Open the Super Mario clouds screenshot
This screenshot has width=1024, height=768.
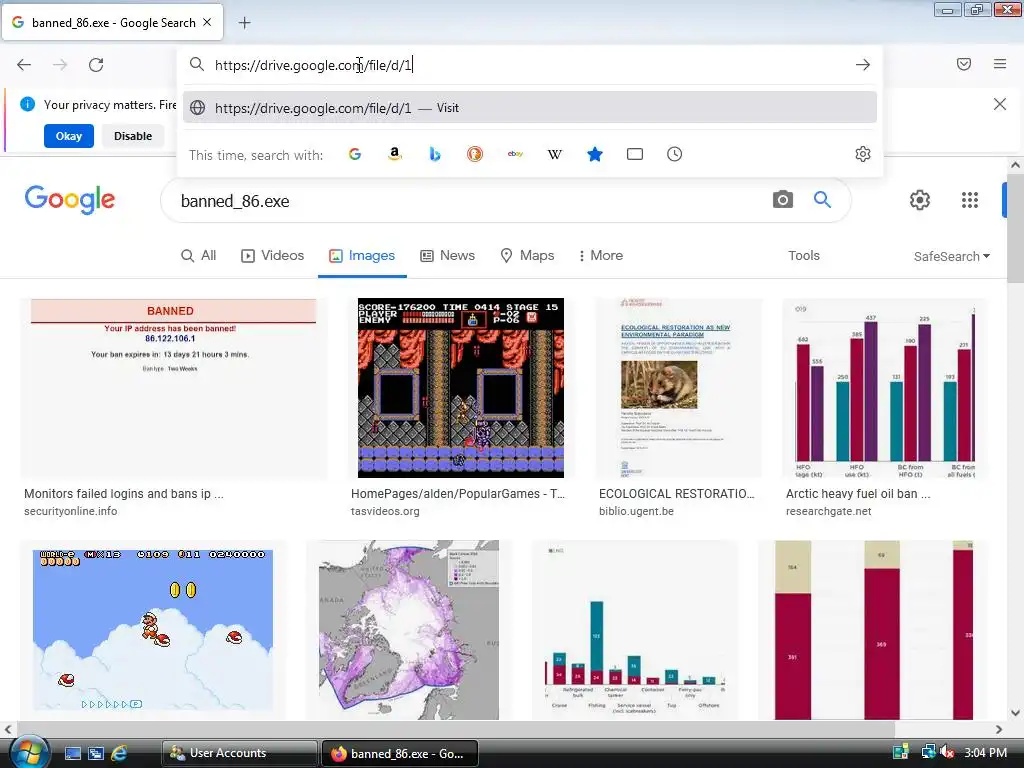coord(153,630)
